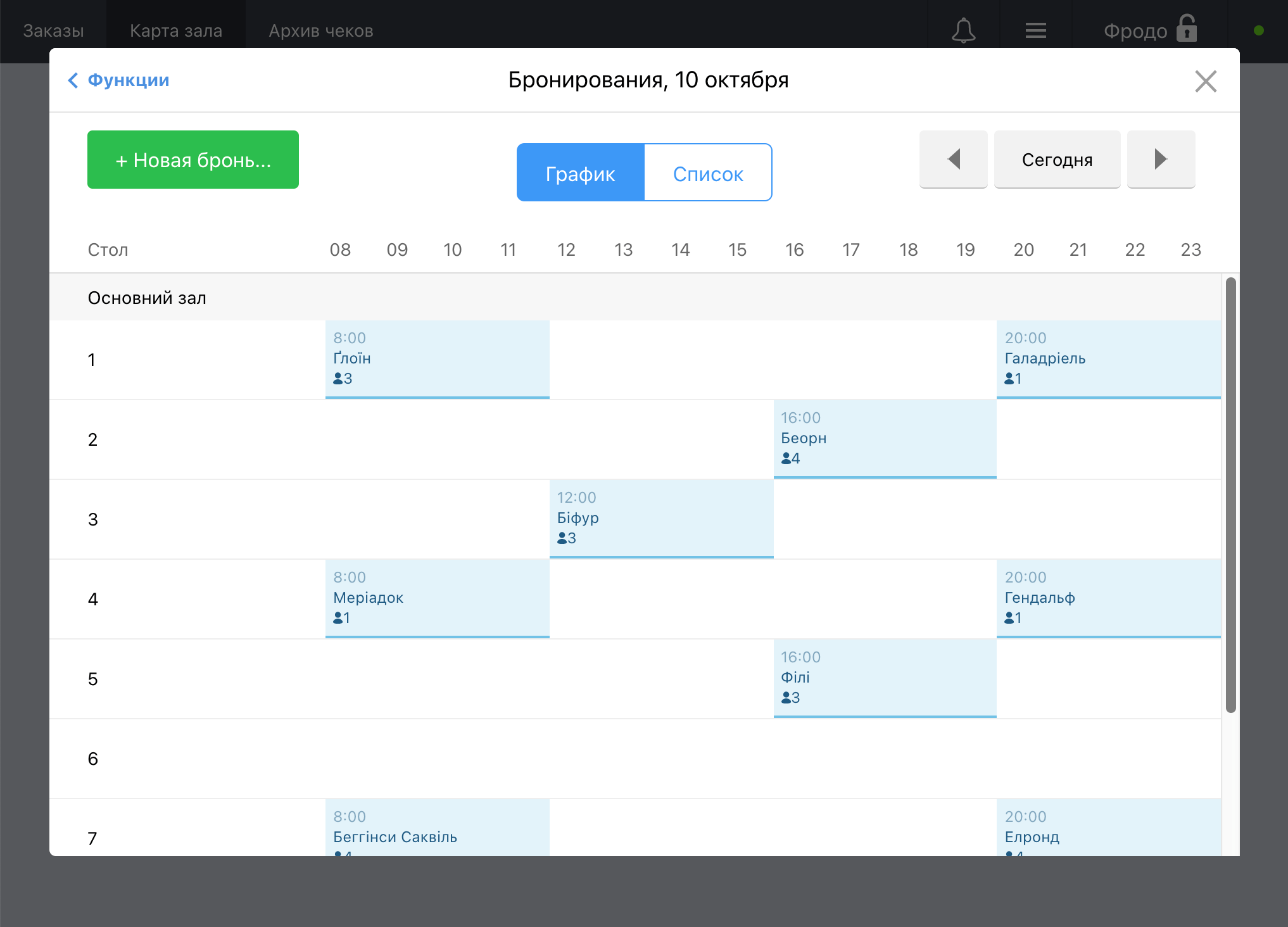Viewport: 1288px width, 927px height.
Task: Click on Біфур booking at table 3
Action: click(x=661, y=519)
